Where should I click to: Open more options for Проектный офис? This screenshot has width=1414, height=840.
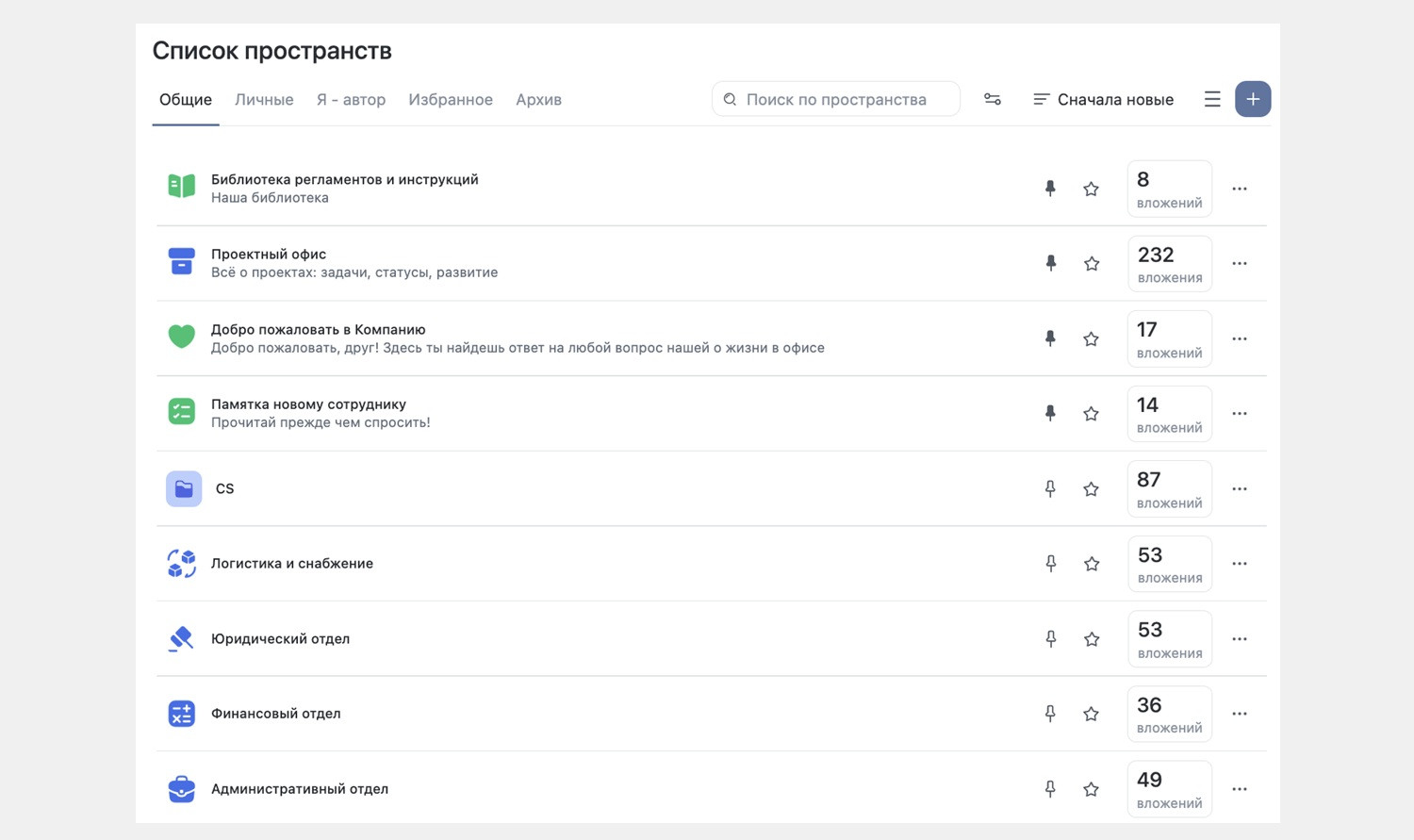point(1240,263)
